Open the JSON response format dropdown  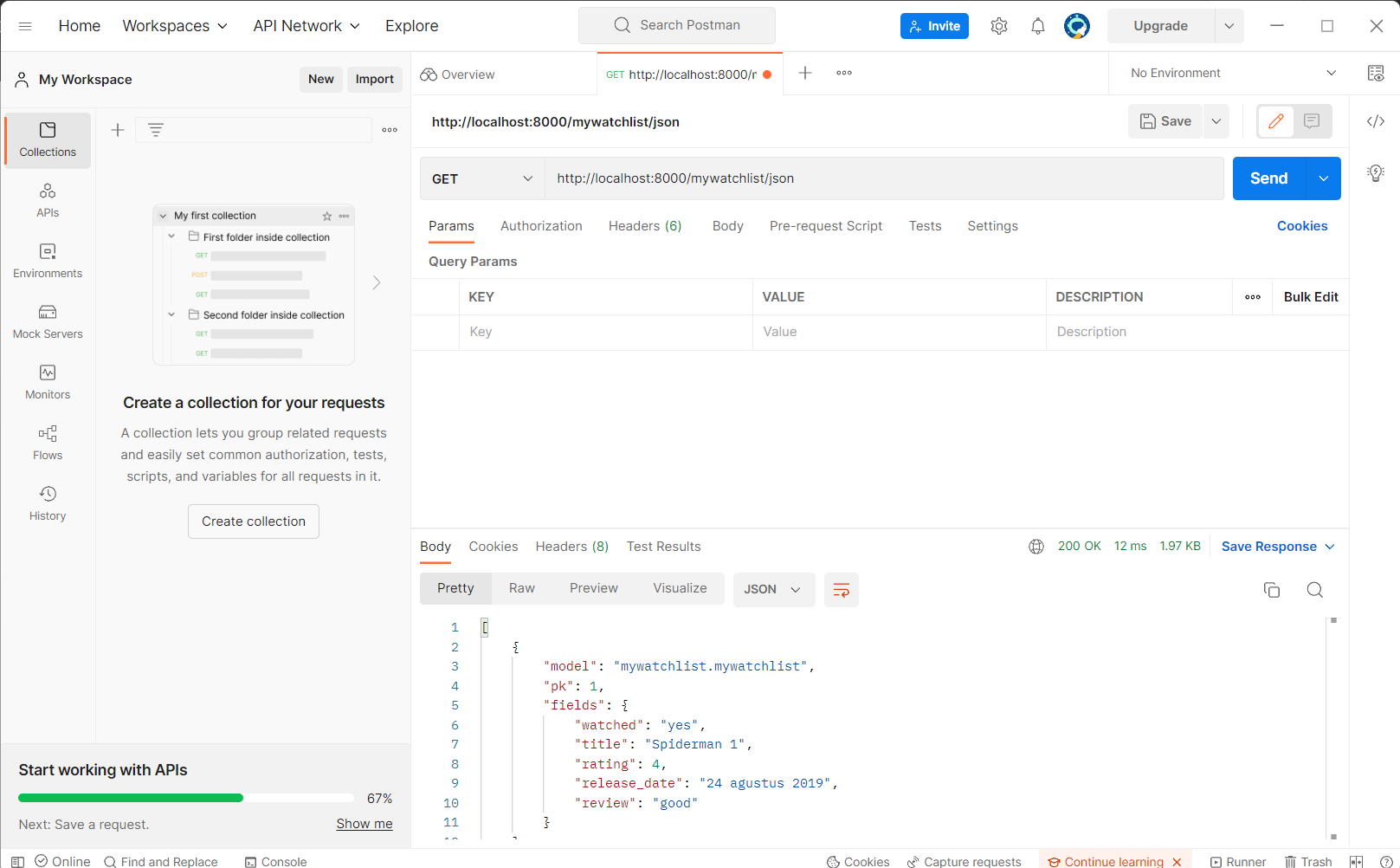pos(773,589)
